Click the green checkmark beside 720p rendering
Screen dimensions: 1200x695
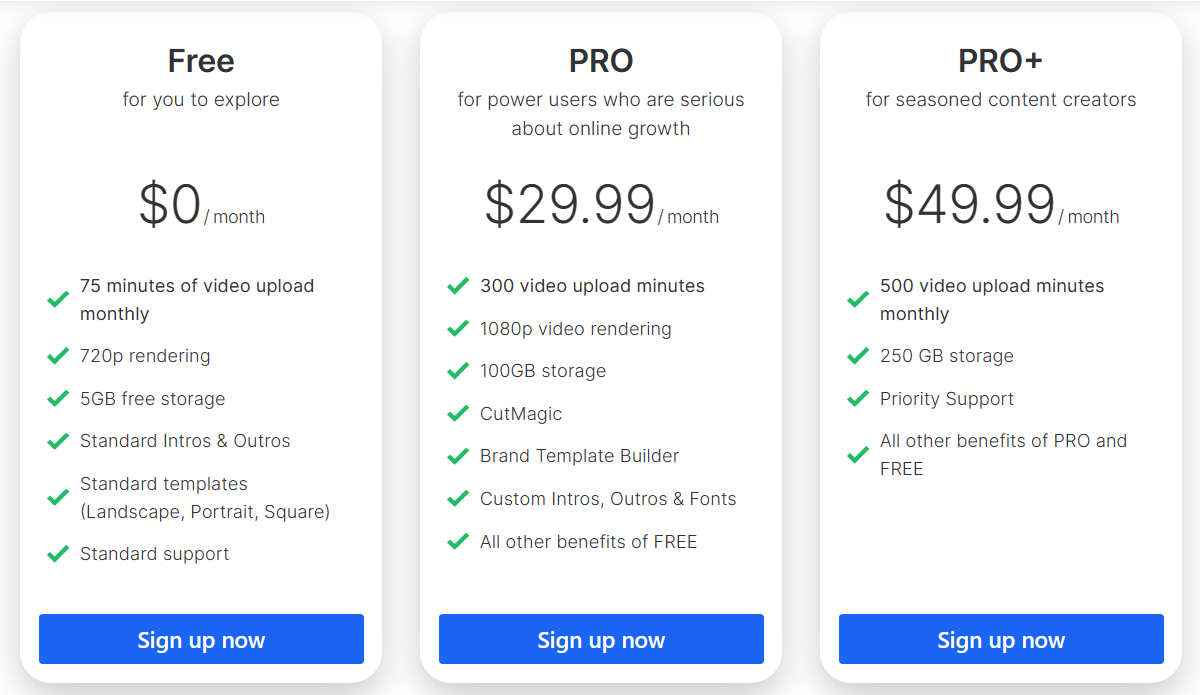[x=58, y=356]
